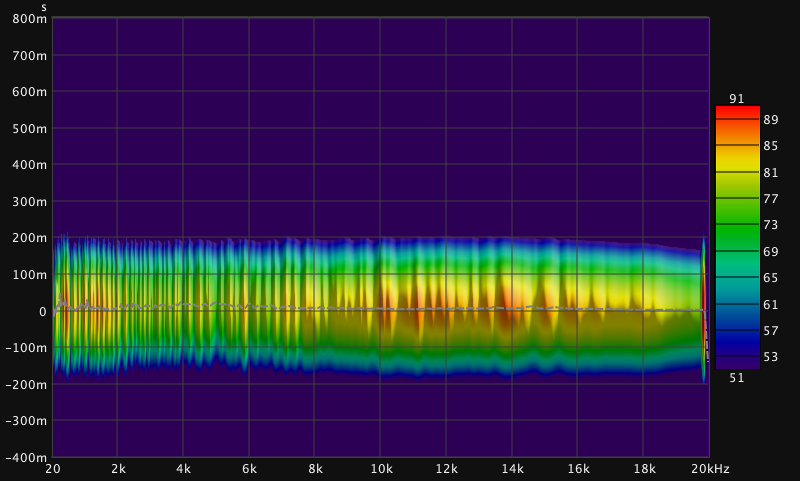The image size is (800, 481).
Task: Select the positive 200m axis label
Action: click(x=29, y=238)
